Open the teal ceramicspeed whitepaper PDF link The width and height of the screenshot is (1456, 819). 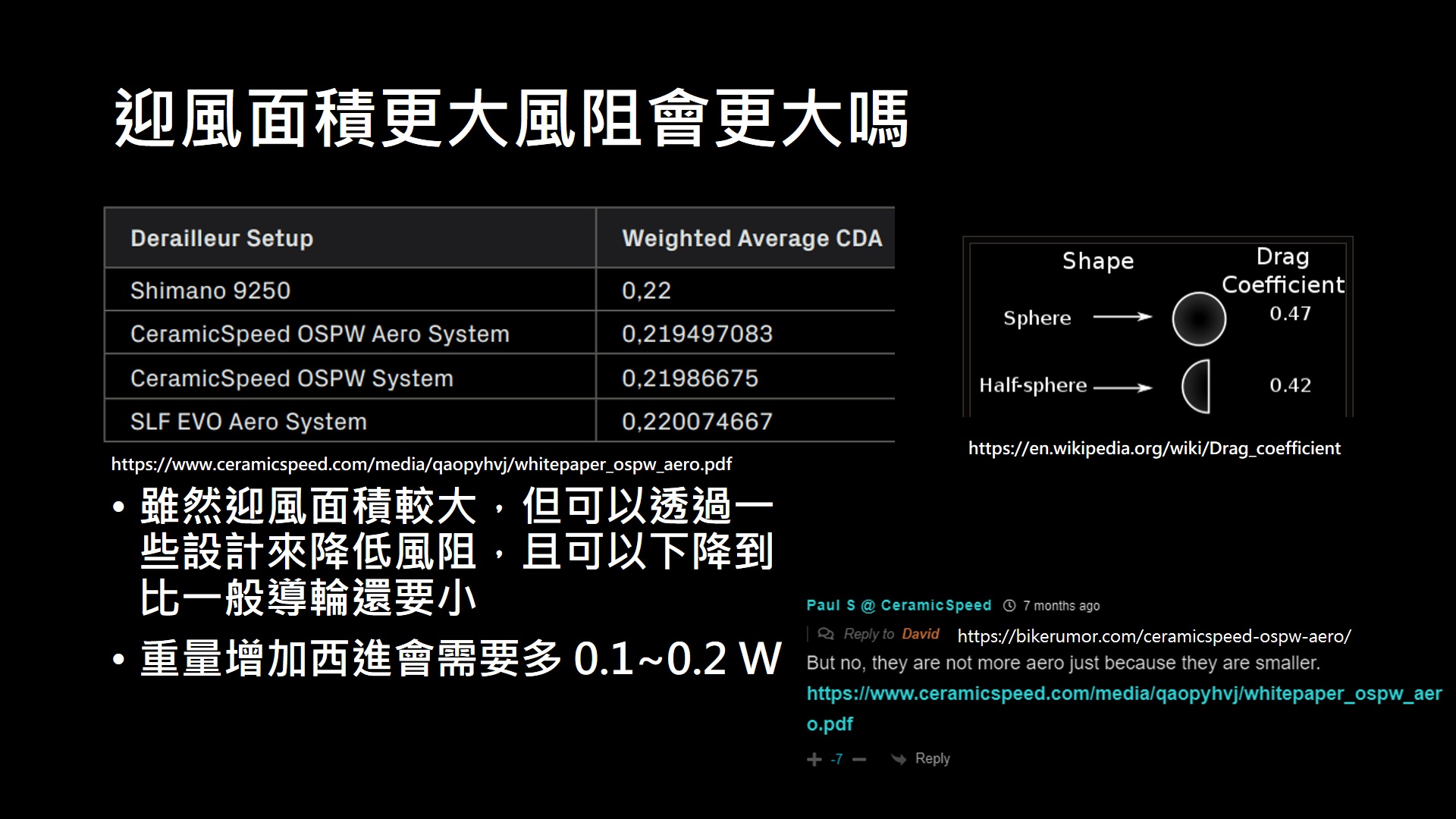pyautogui.click(x=1123, y=694)
